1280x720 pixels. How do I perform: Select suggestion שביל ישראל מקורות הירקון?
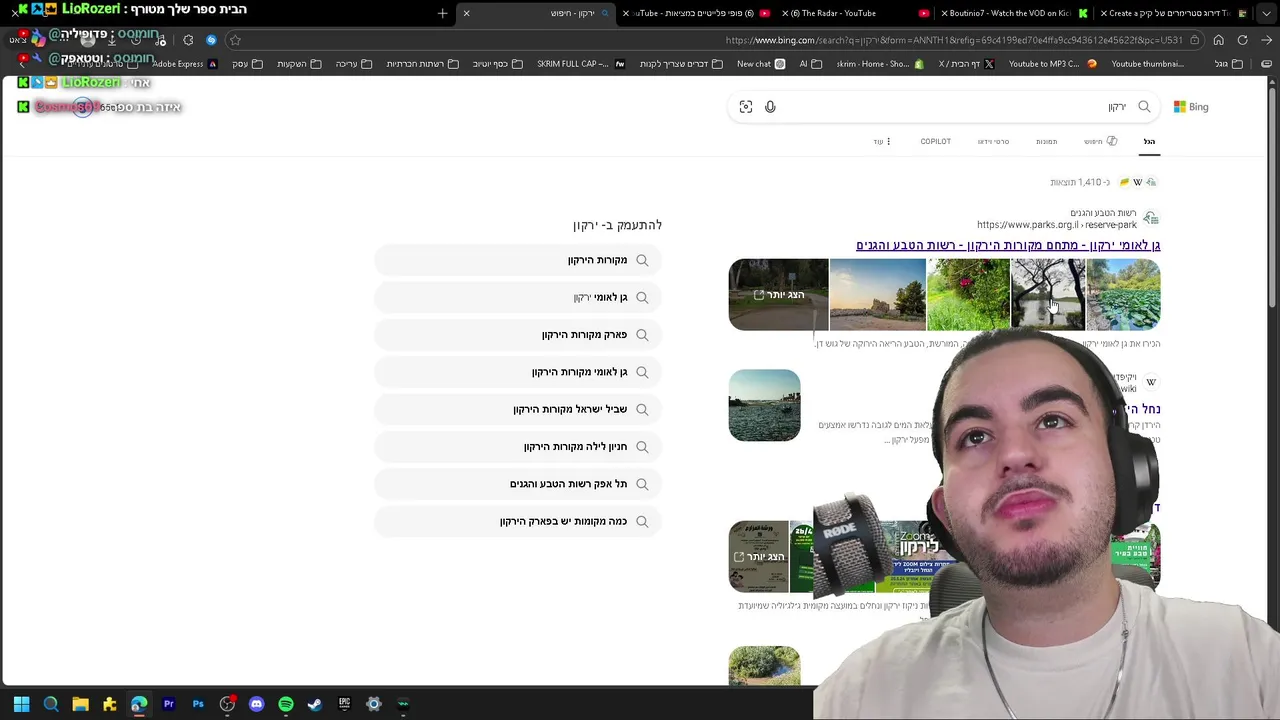[518, 409]
